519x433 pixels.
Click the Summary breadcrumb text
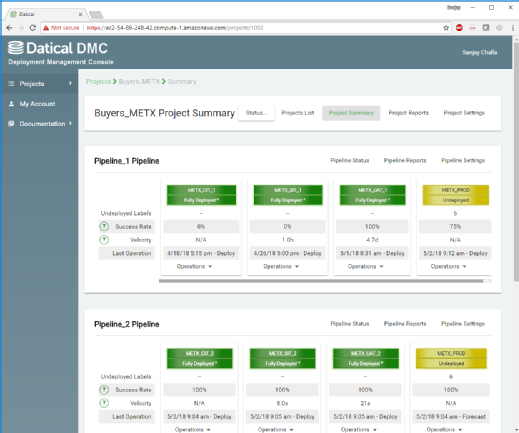pyautogui.click(x=182, y=81)
